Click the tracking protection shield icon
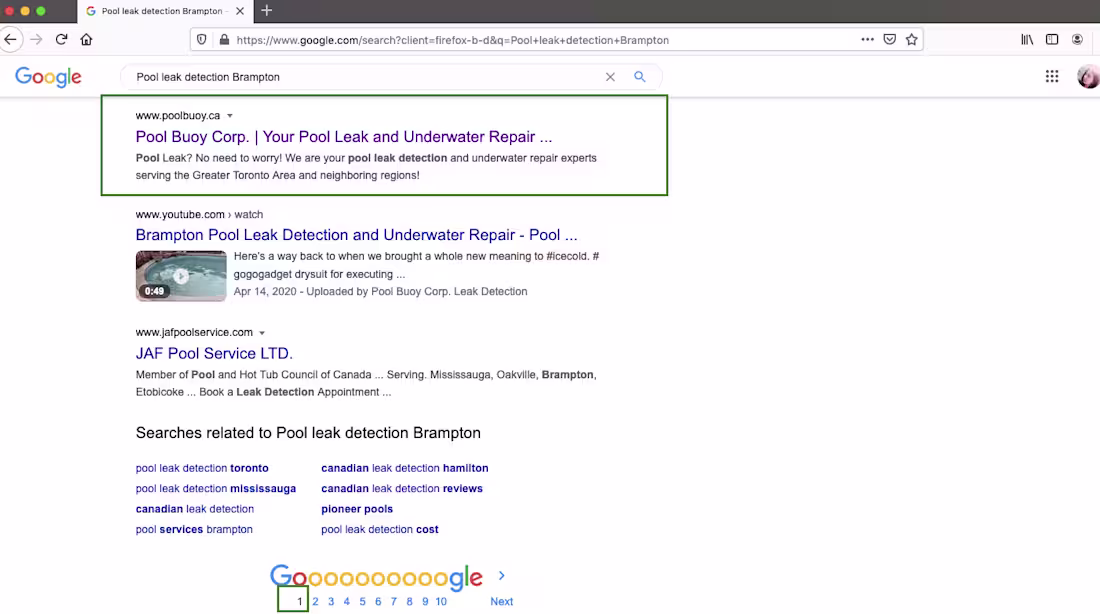1100x614 pixels. [200, 39]
